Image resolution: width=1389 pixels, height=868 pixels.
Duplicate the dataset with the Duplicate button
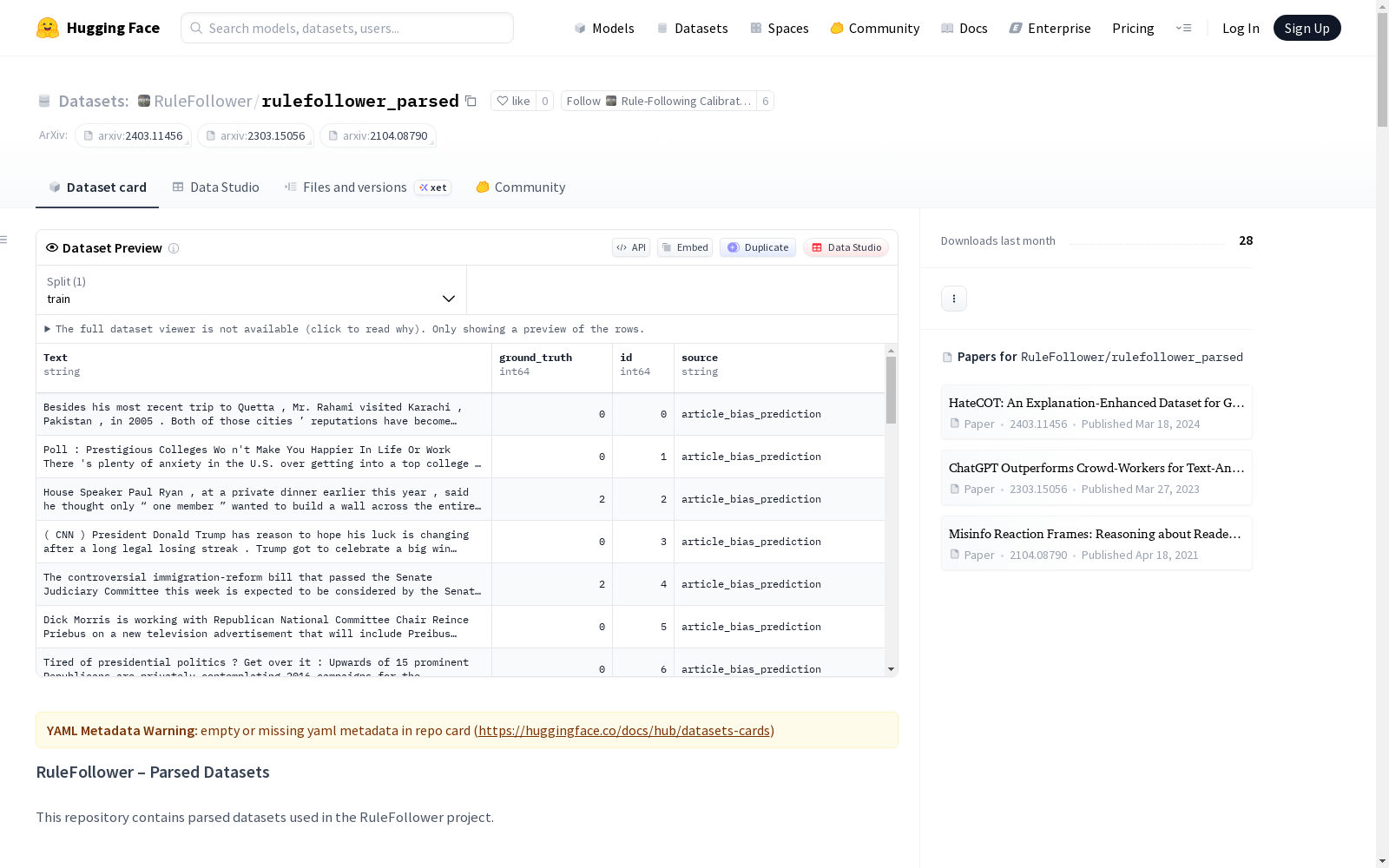758,247
